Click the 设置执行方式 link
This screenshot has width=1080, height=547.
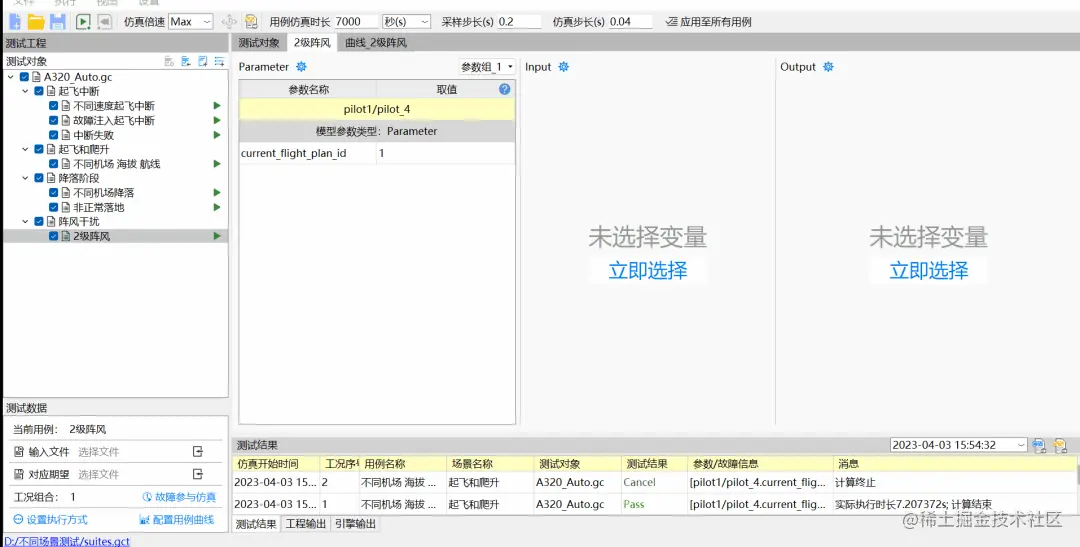[x=50, y=519]
